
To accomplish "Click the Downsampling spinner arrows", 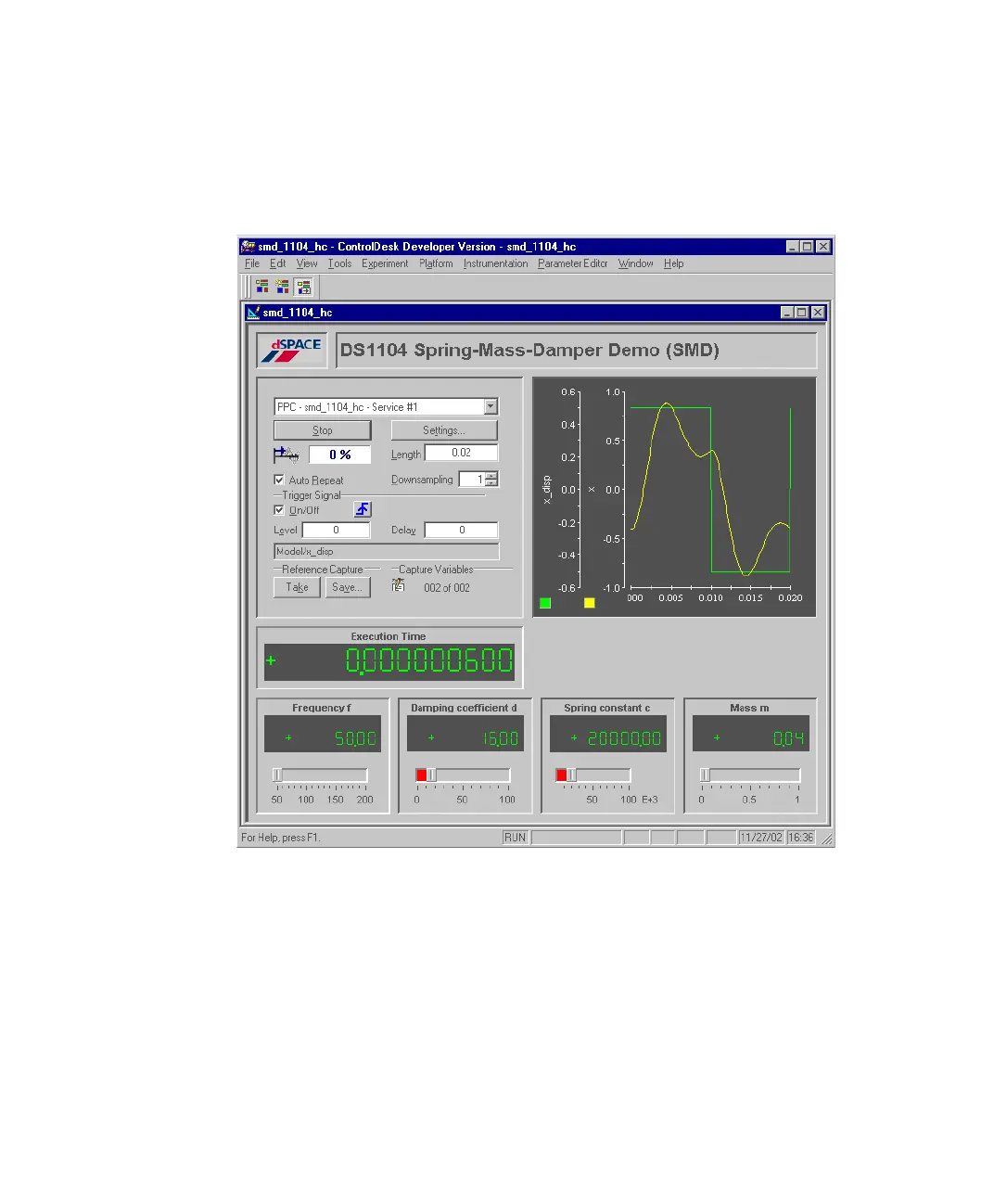I will [491, 480].
